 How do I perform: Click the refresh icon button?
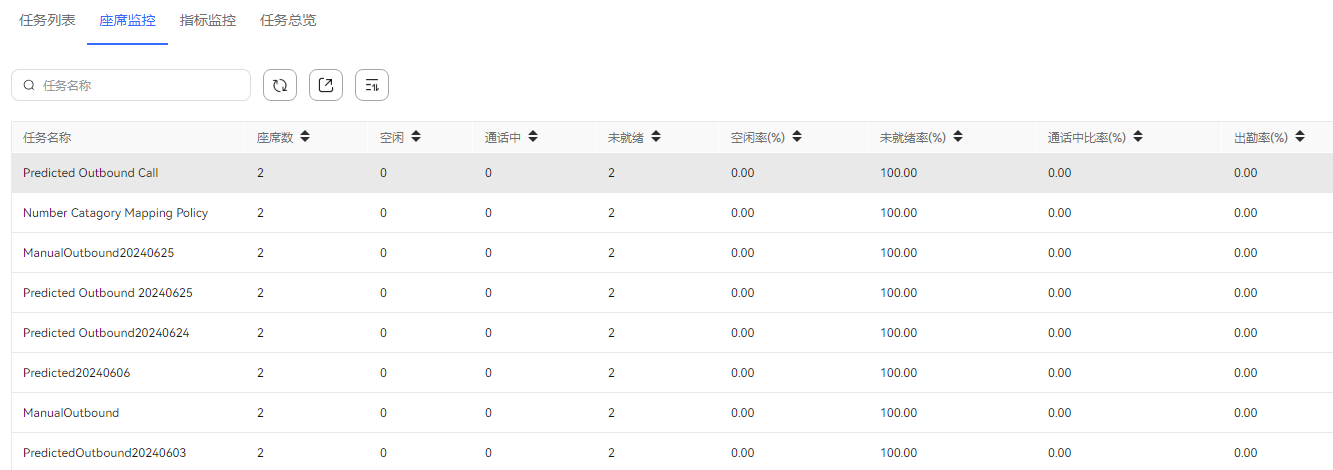pos(280,85)
